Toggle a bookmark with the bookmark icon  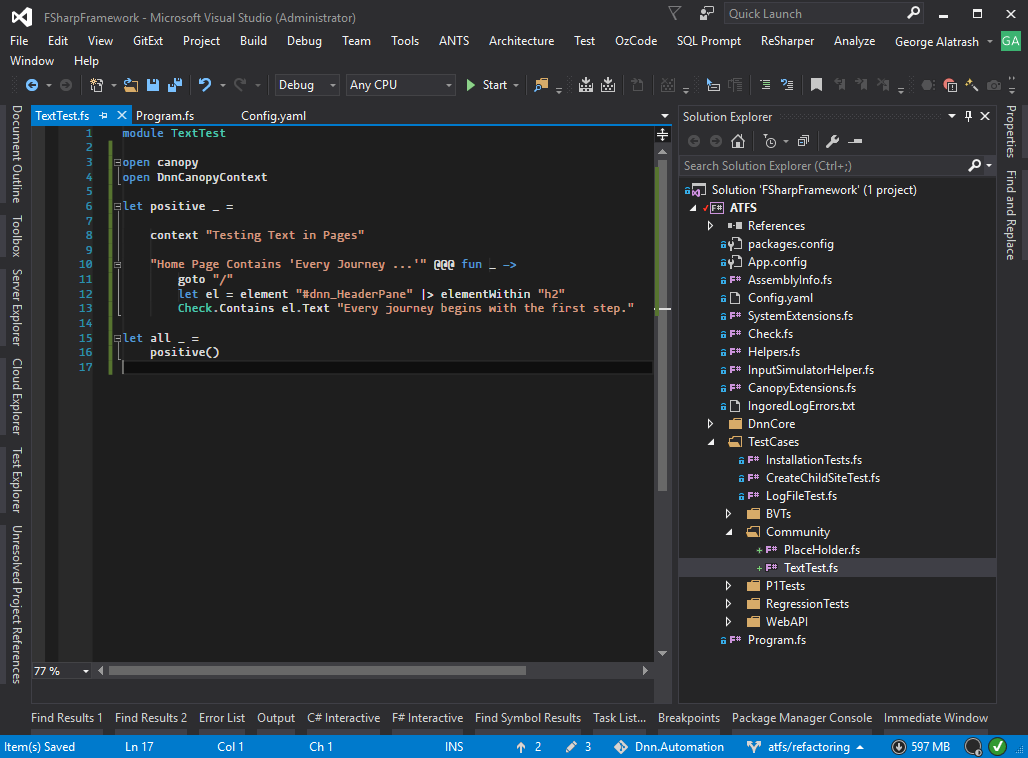[816, 85]
